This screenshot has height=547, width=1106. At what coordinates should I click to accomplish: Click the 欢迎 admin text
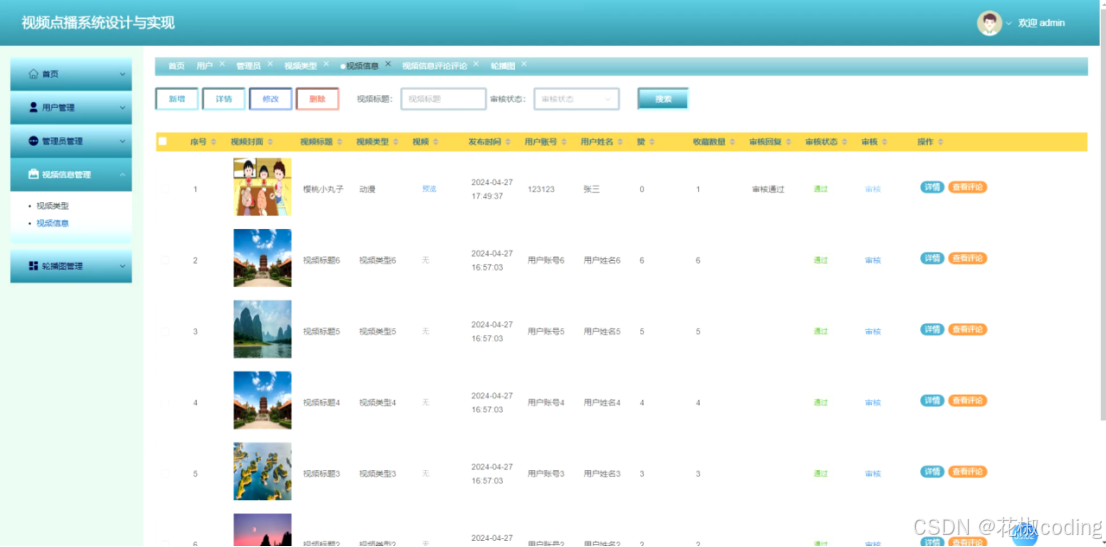[x=1041, y=23]
